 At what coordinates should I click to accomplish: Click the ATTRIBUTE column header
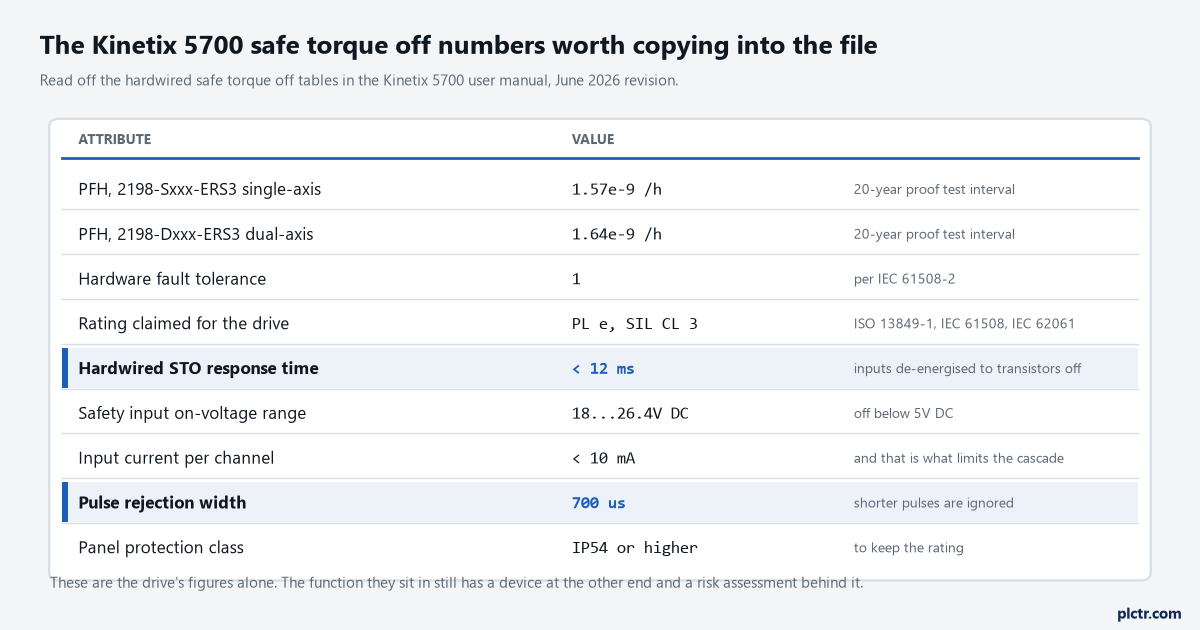pos(115,139)
